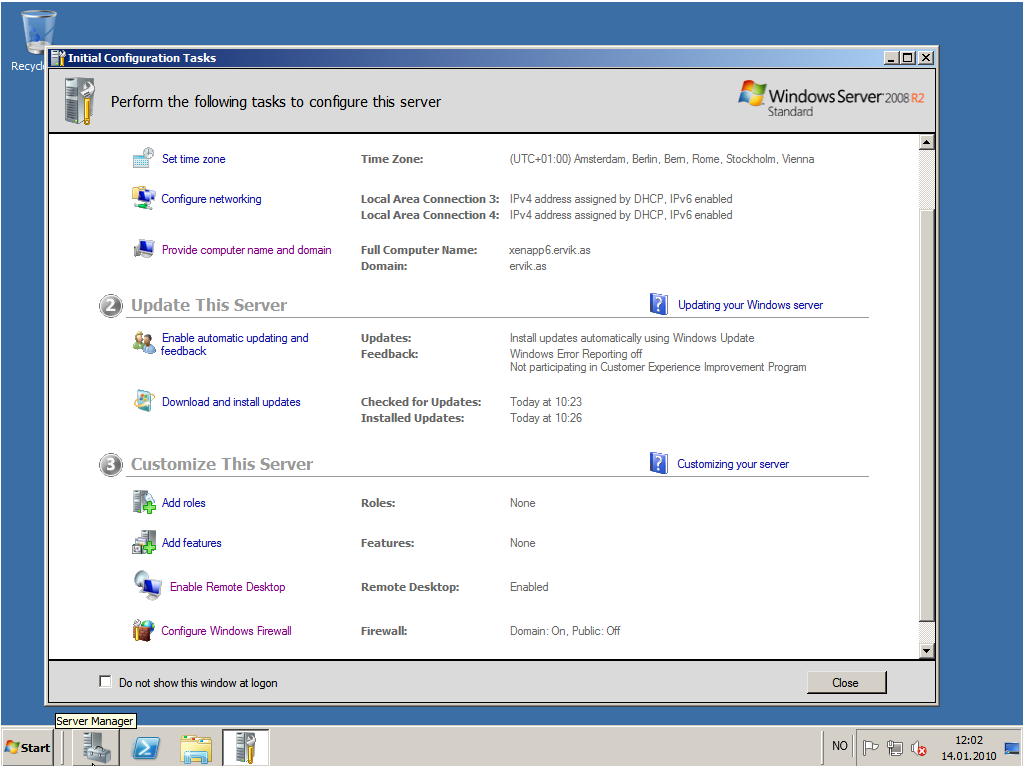Launch Windows PowerShell from the taskbar
The width and height of the screenshot is (1024, 766).
coord(146,748)
